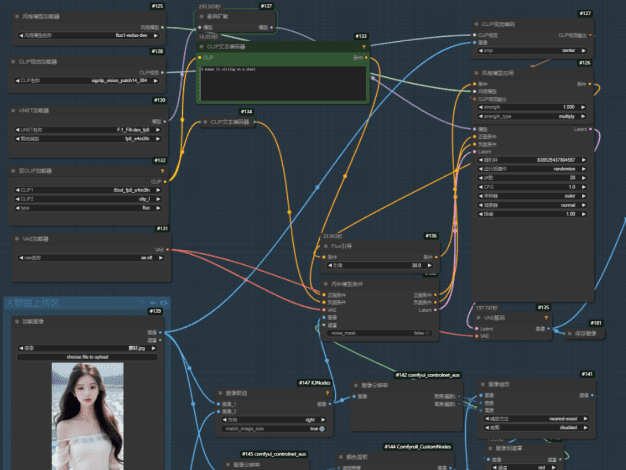Collapse the 图像联结 node via its header dot
626x470 pixels.
(220, 393)
